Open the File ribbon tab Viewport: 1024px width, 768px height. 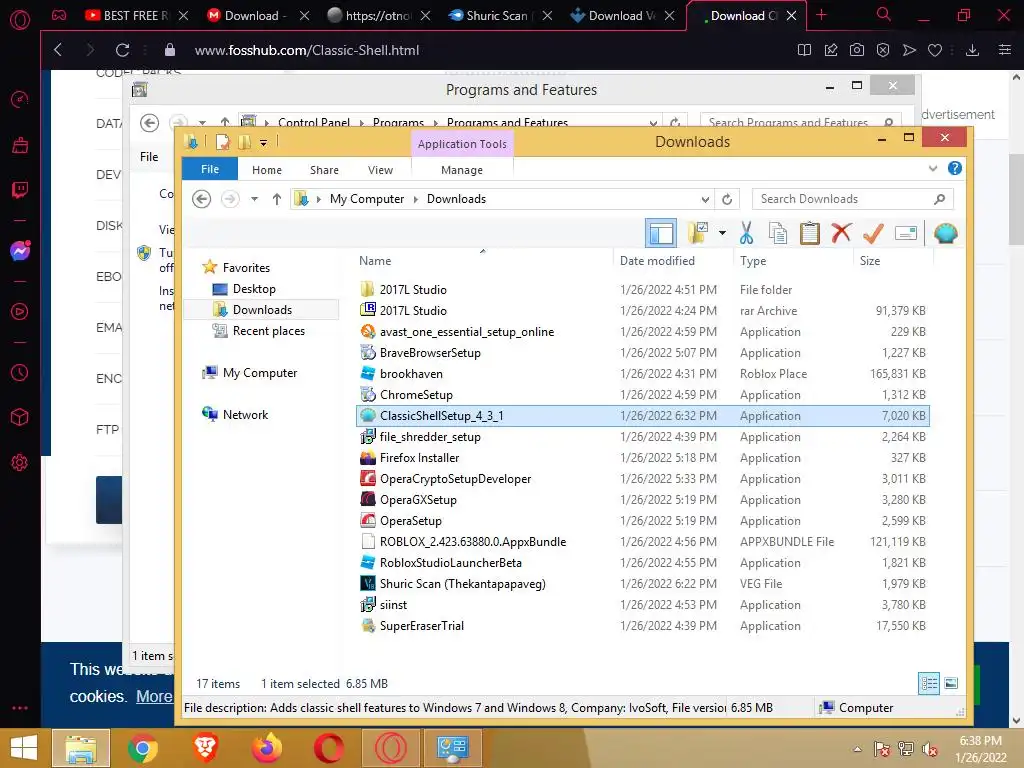click(210, 169)
